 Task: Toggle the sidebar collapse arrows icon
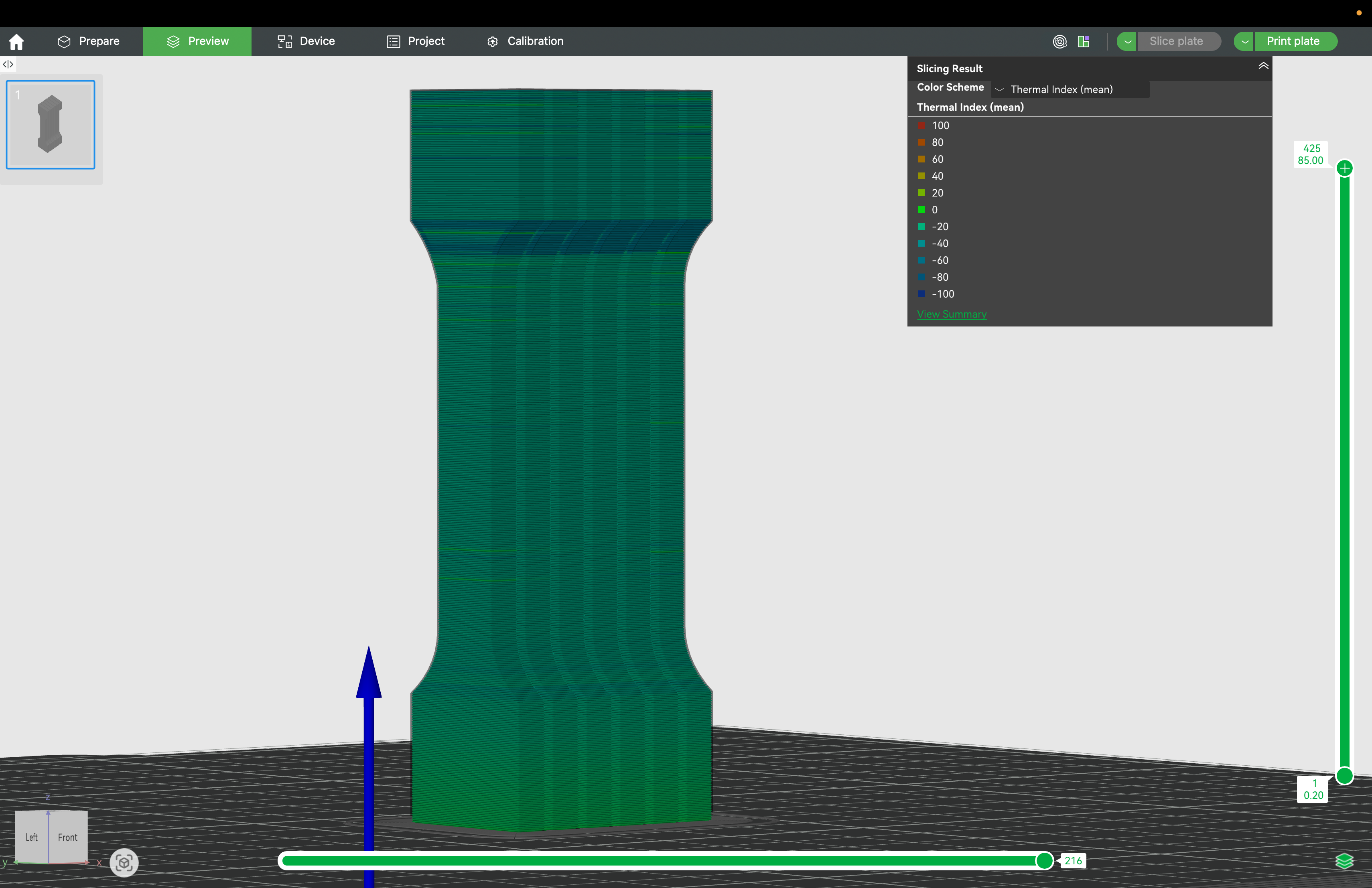click(8, 64)
